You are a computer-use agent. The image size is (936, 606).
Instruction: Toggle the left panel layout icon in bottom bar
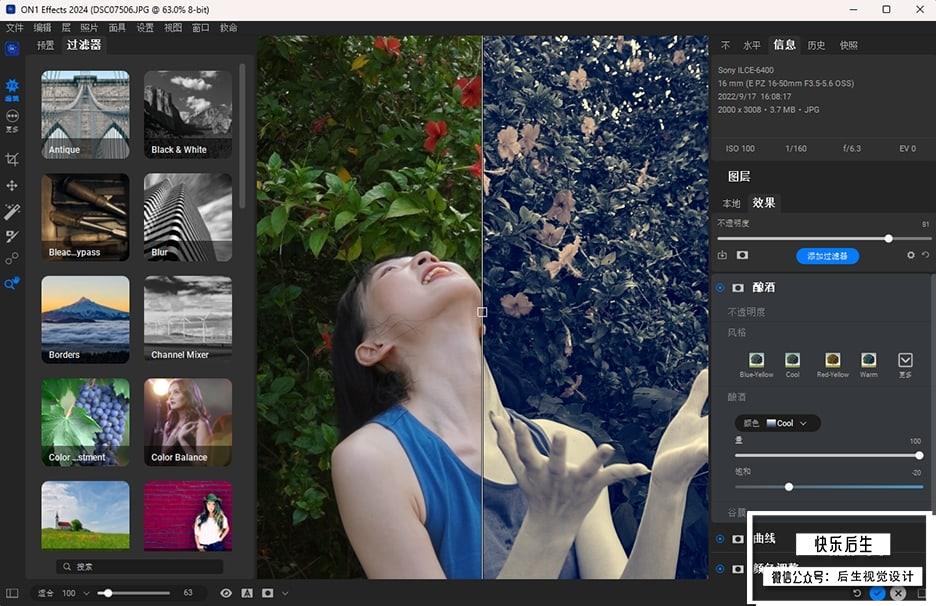12,593
